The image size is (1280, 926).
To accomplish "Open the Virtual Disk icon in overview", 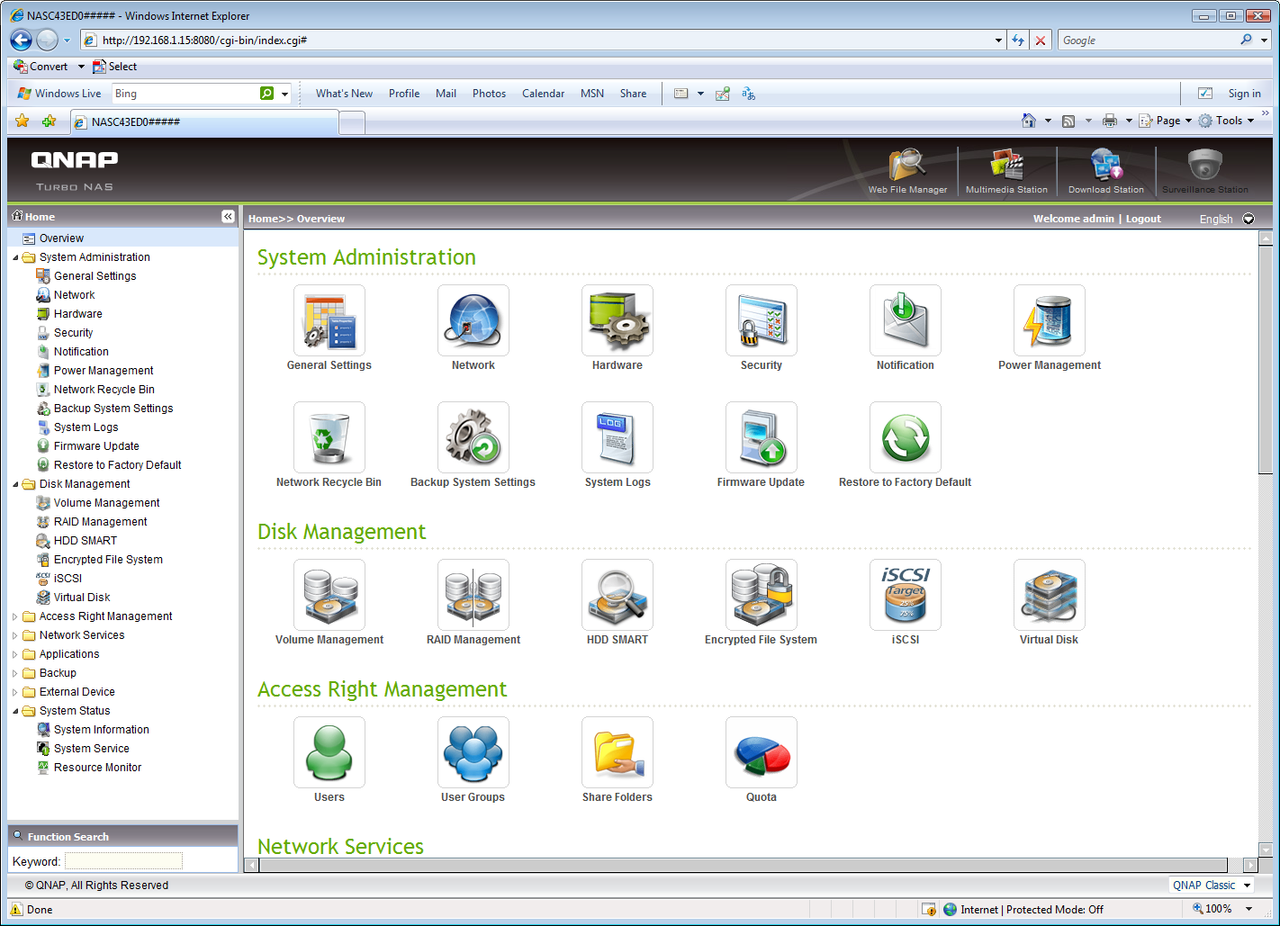I will (x=1049, y=595).
